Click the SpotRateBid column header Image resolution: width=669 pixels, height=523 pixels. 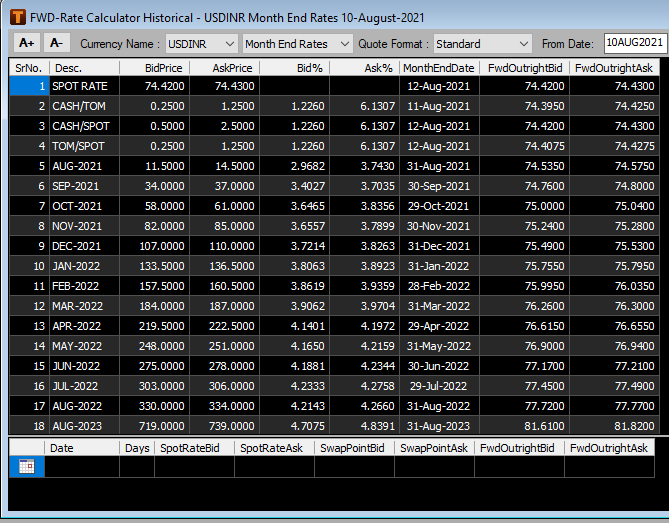coord(194,448)
